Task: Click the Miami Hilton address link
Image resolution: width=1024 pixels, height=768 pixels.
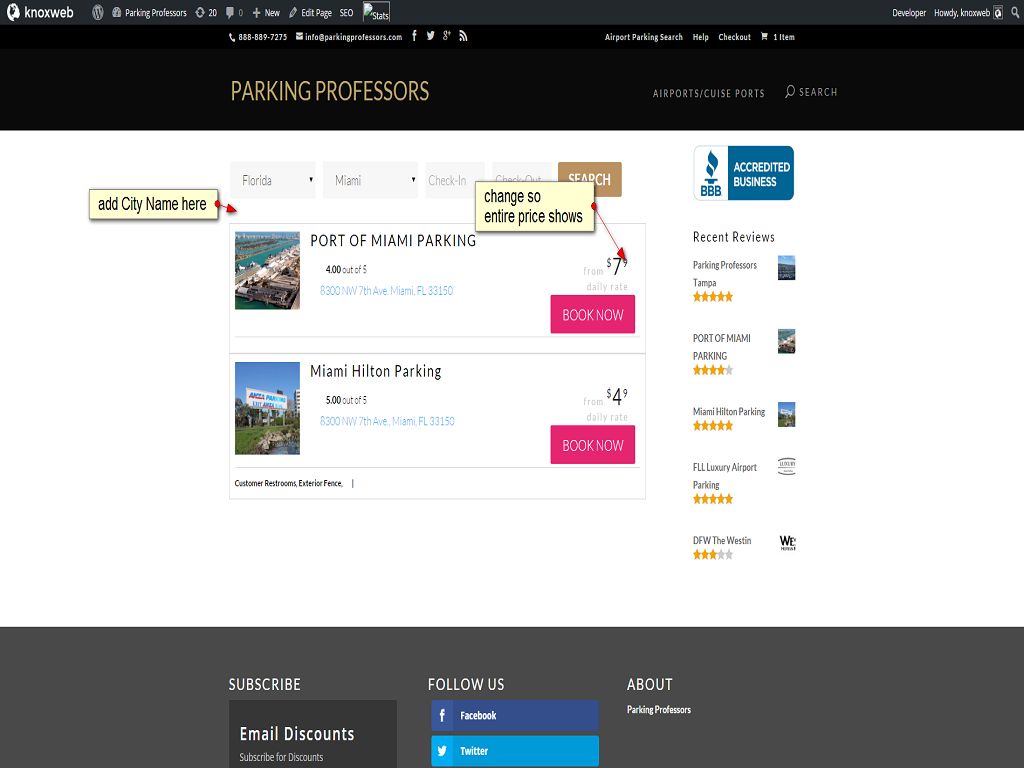Action: click(x=387, y=421)
